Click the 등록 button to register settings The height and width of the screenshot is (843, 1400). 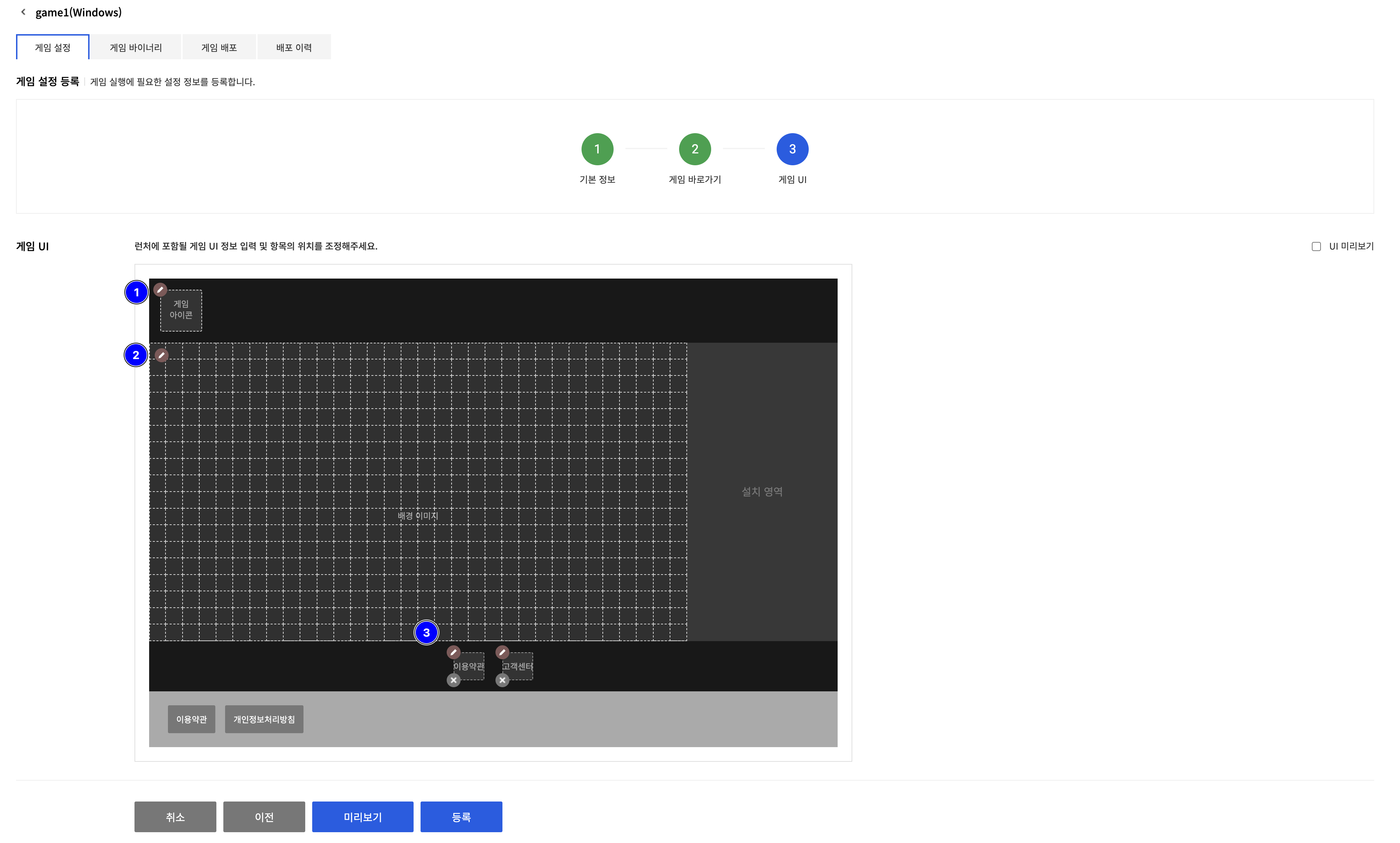pos(461,816)
